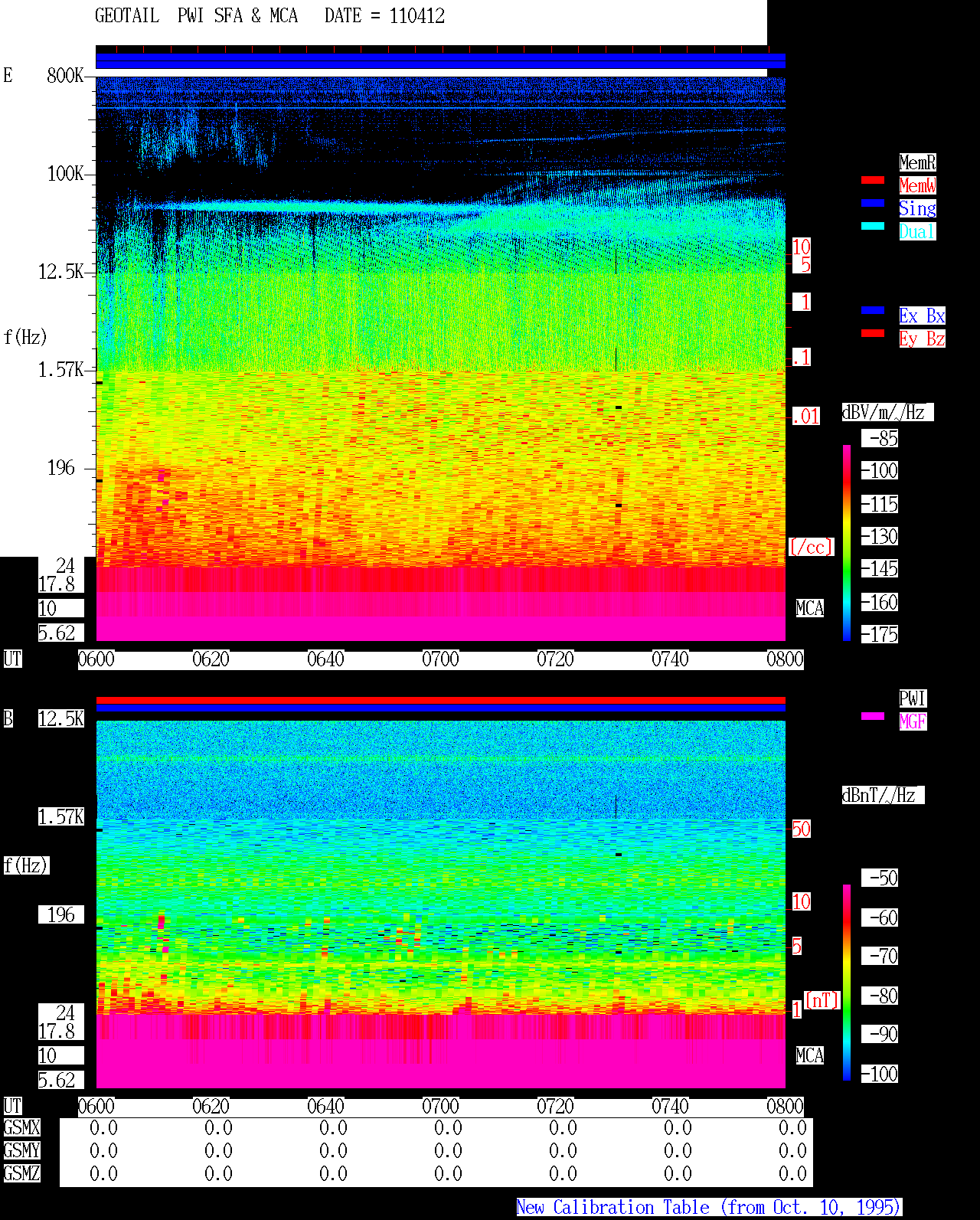Click the '-50' color scale value
This screenshot has height=1220, width=980.
pos(880,878)
